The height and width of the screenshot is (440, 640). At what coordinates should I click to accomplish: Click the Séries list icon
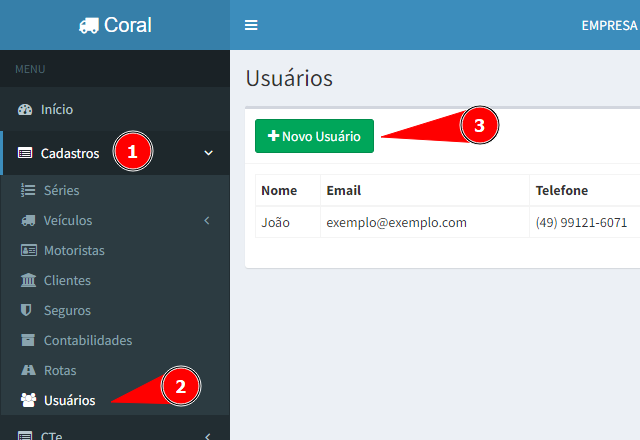coord(28,190)
